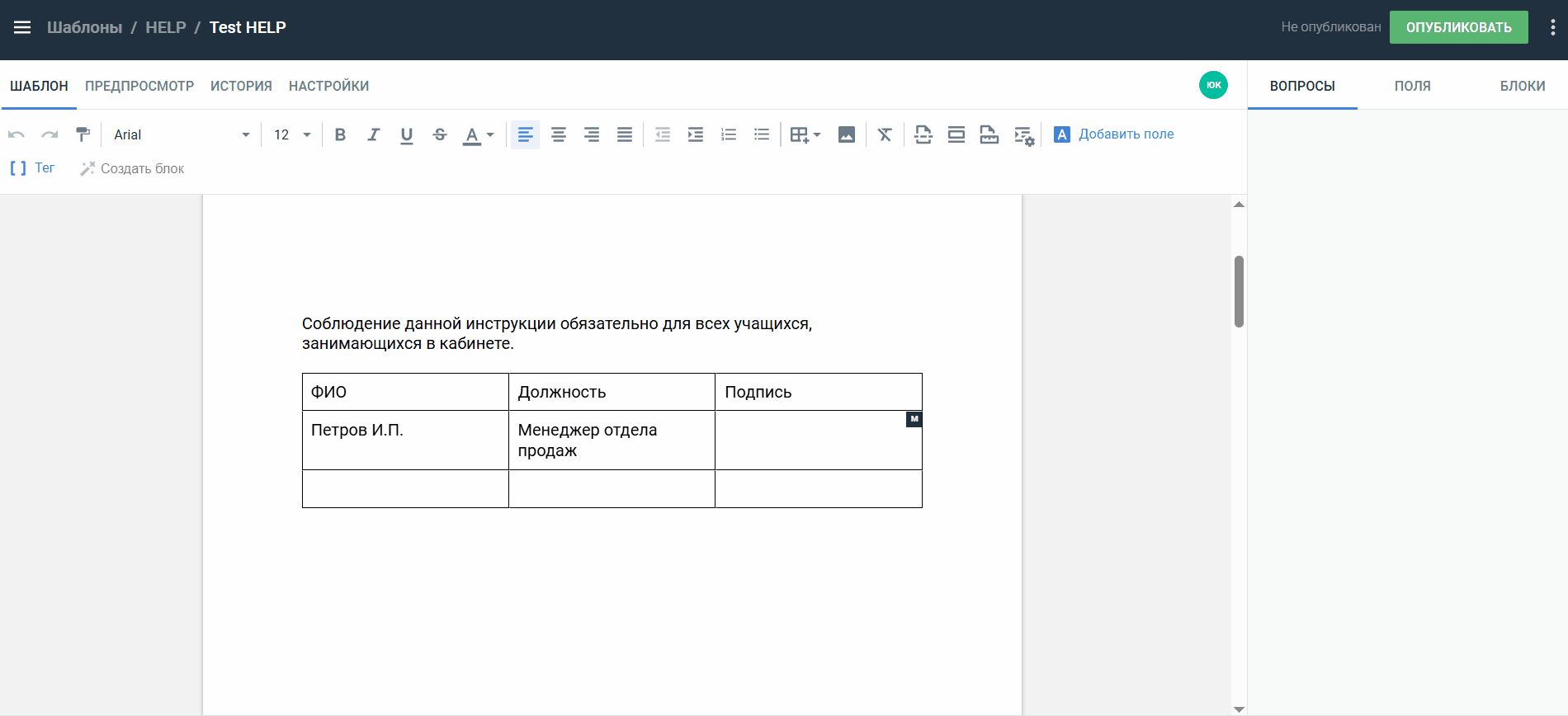Image resolution: width=1568 pixels, height=716 pixels.
Task: Click the Добавить поле link
Action: (x=1126, y=134)
